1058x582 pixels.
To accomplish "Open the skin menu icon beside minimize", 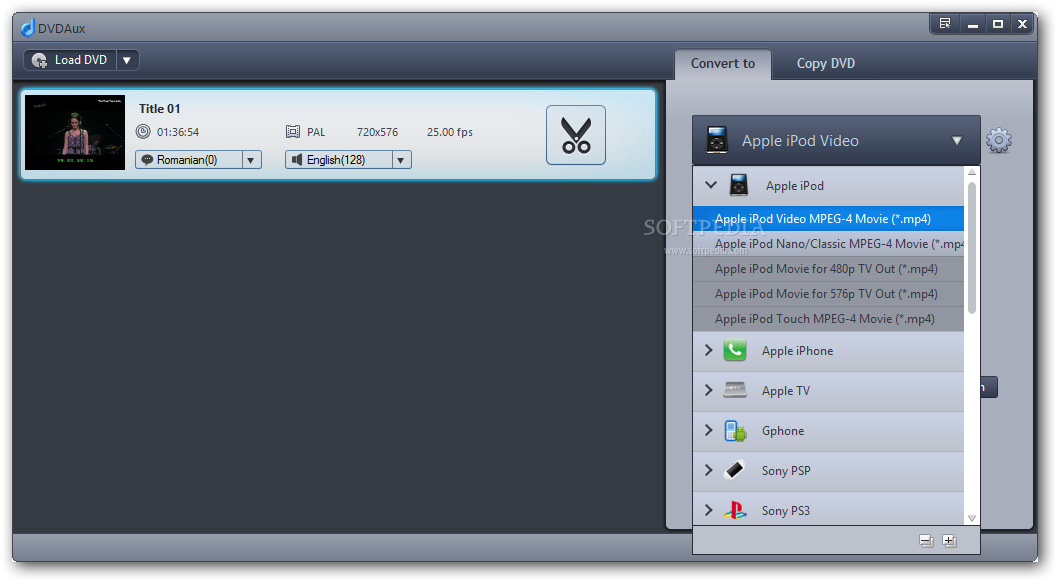I will tap(945, 24).
